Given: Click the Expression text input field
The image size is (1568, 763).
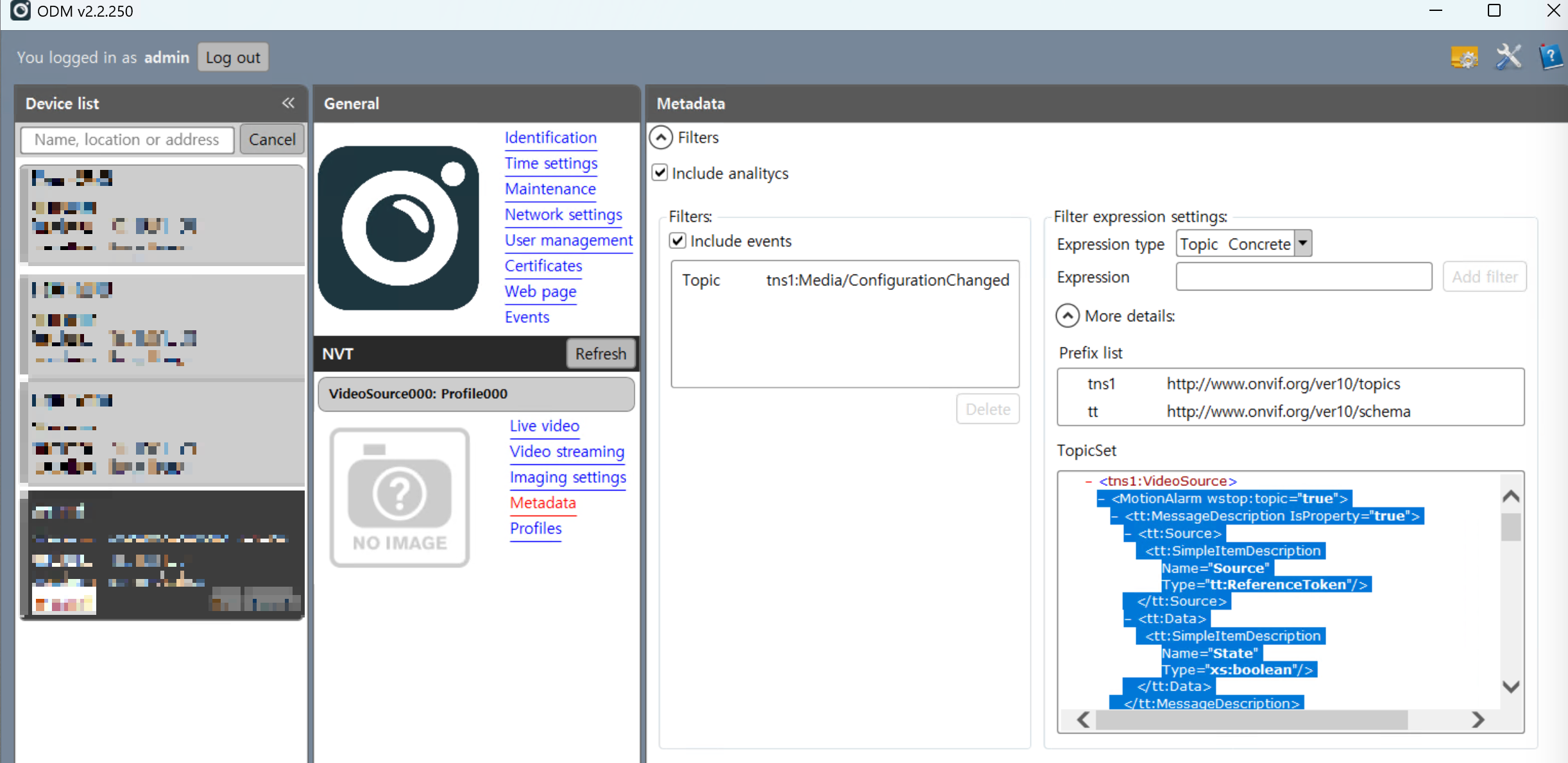Looking at the screenshot, I should pyautogui.click(x=1303, y=277).
